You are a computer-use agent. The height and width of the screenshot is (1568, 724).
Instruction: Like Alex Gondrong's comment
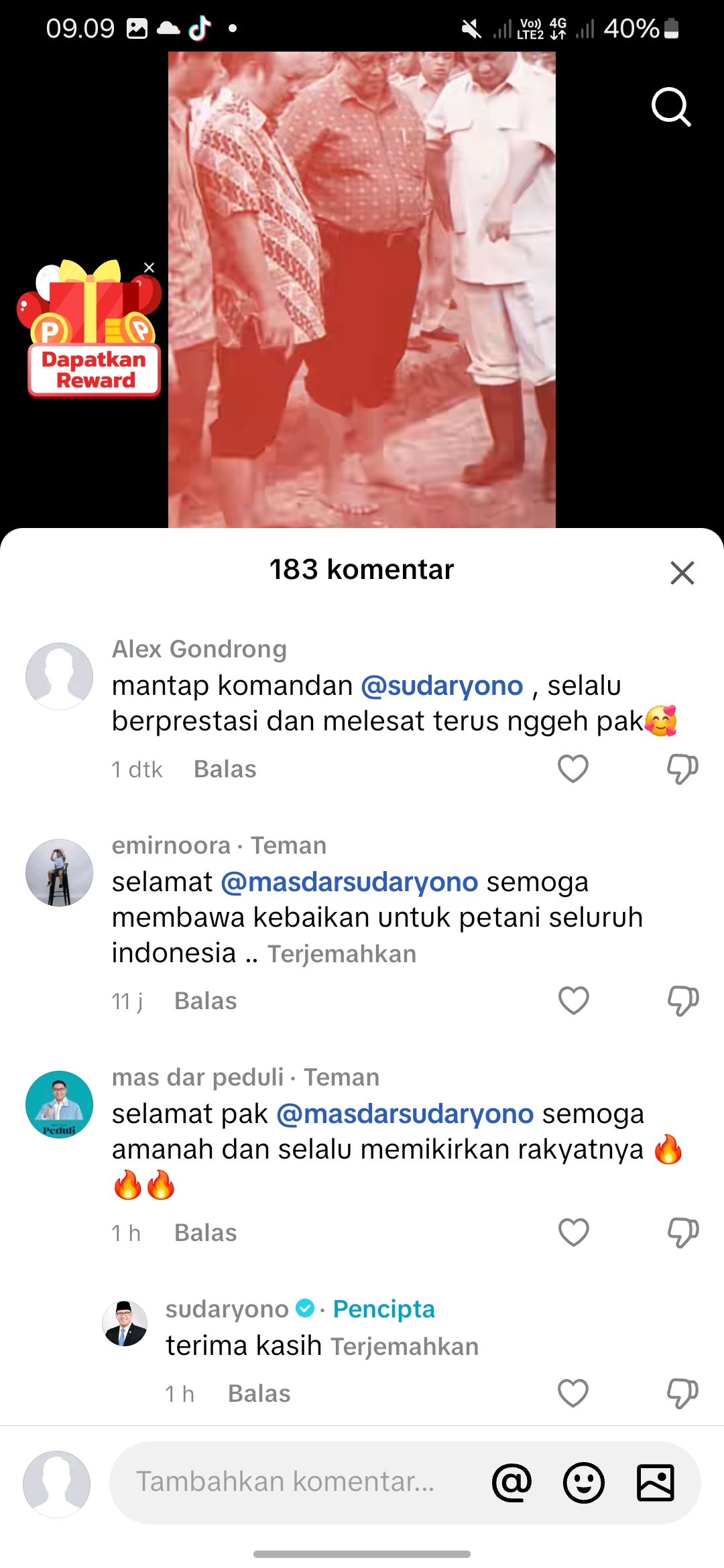[x=573, y=769]
